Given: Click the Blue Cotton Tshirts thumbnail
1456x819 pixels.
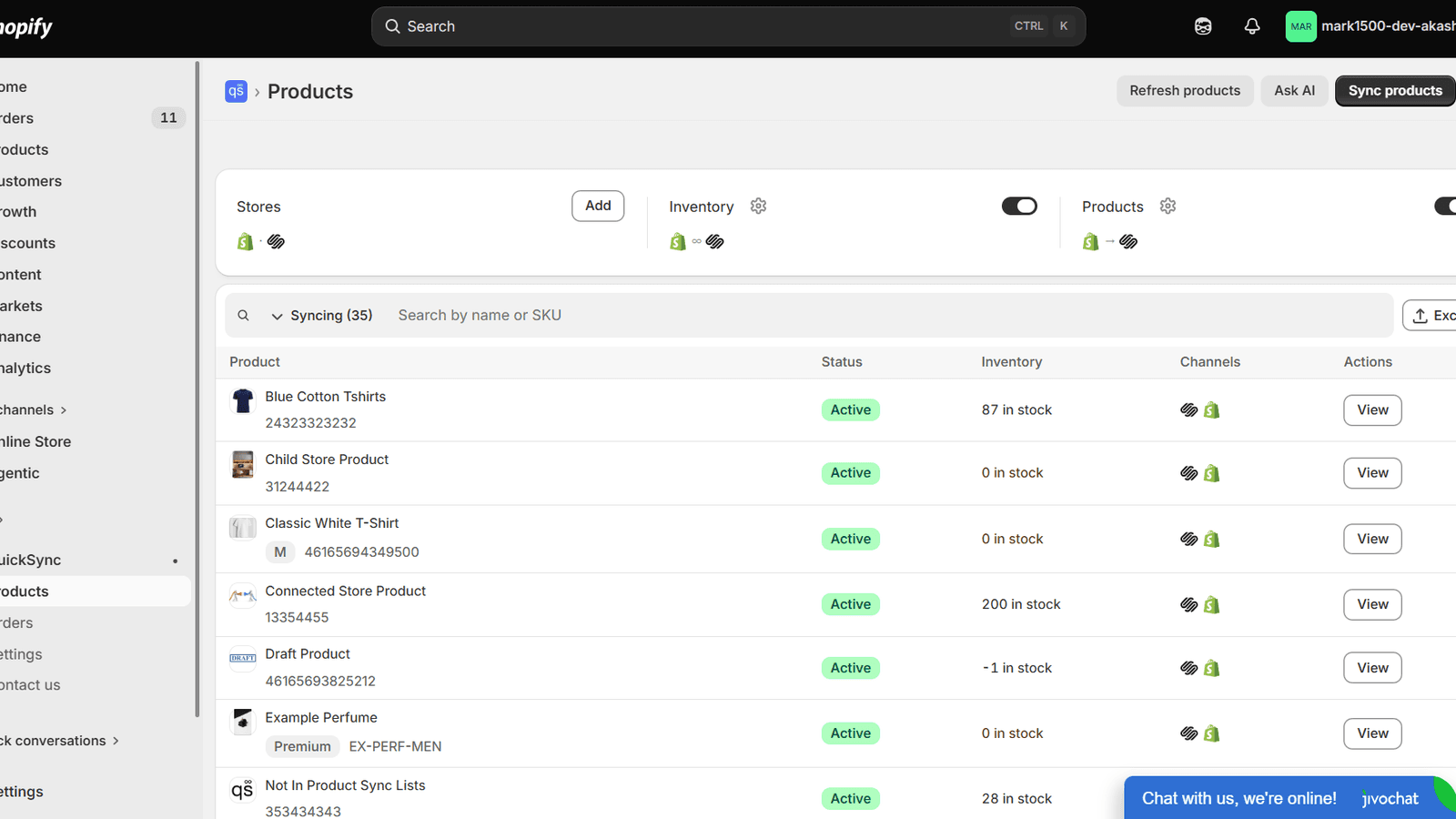Looking at the screenshot, I should [x=243, y=400].
